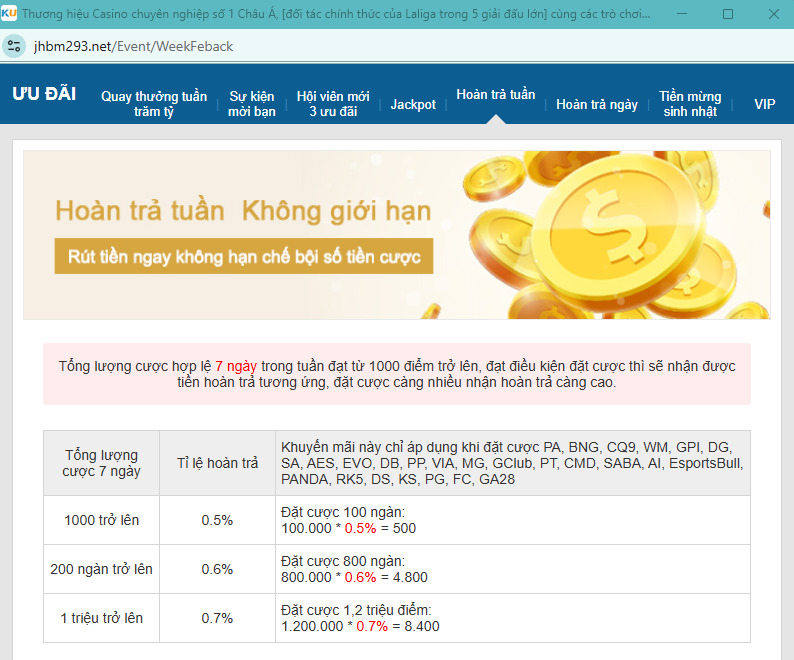Click the gold Rút tiền ngay banner label
The image size is (794, 660).
[x=244, y=256]
